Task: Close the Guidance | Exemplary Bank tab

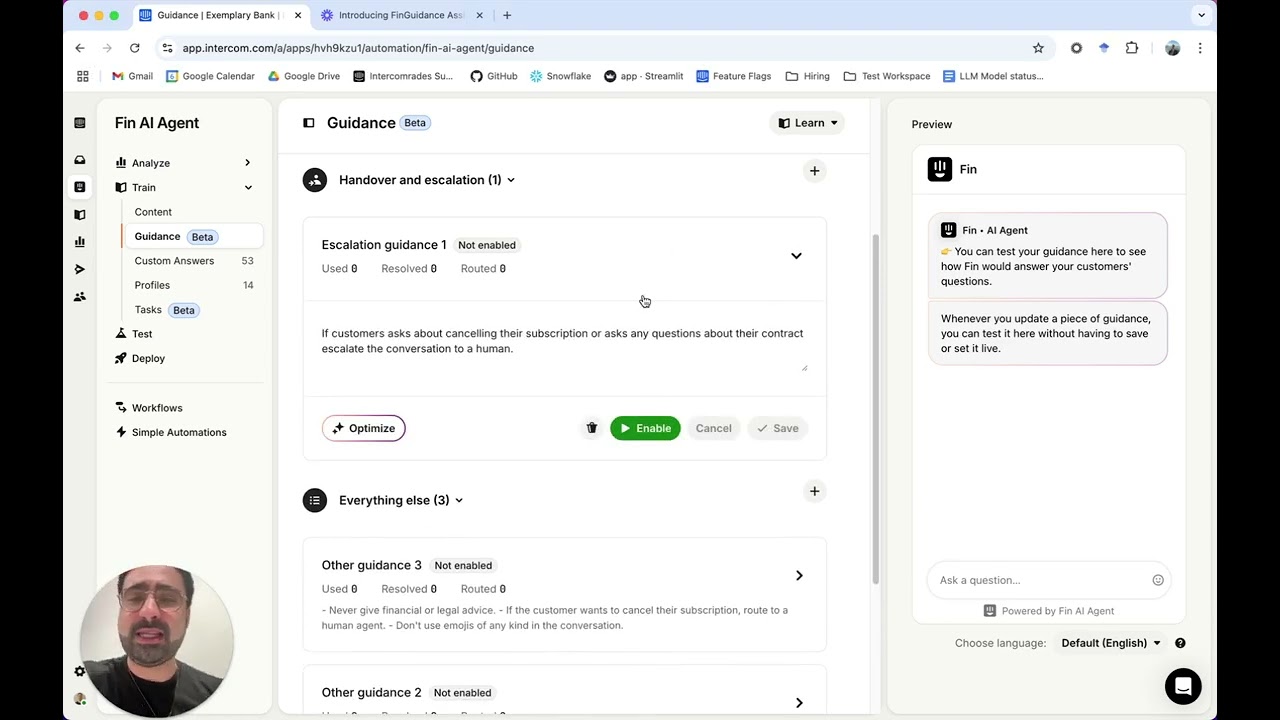Action: 298,15
